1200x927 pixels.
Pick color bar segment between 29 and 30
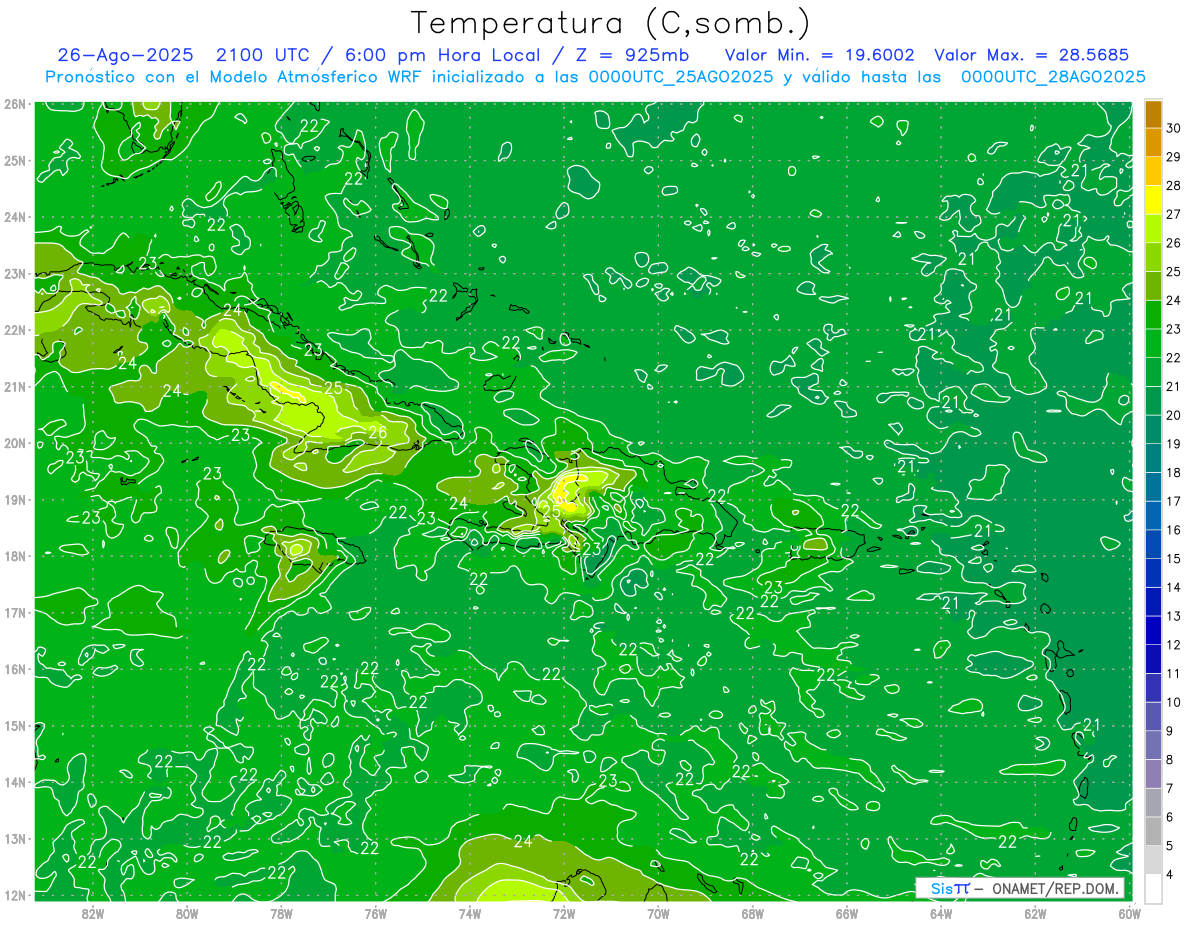(1153, 143)
